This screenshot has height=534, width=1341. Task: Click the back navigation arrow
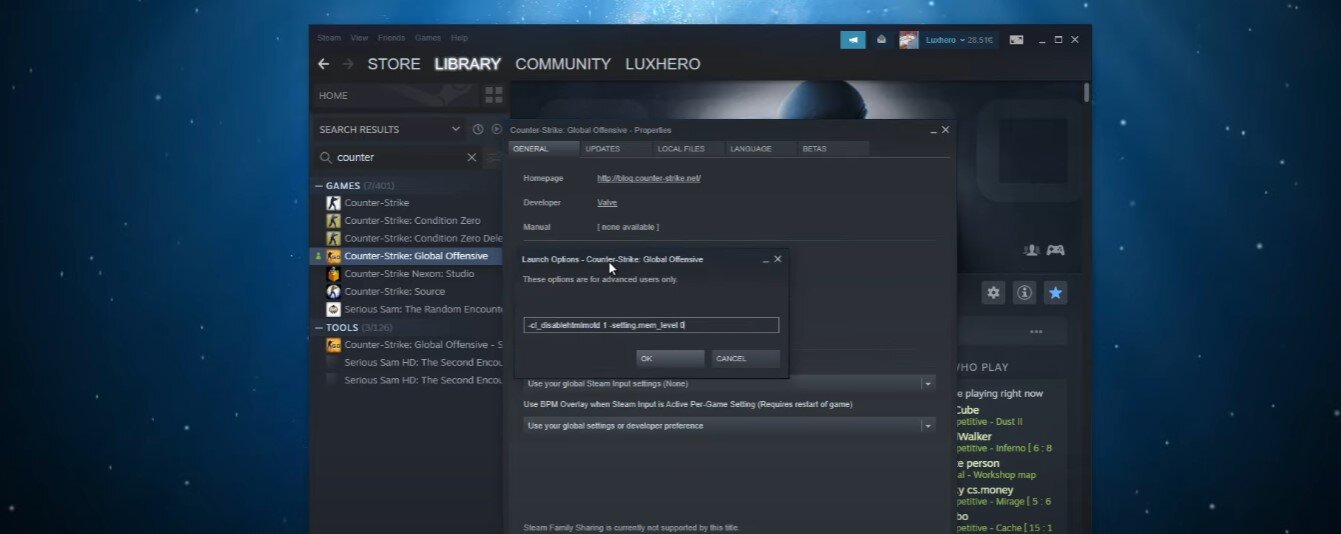pyautogui.click(x=323, y=64)
